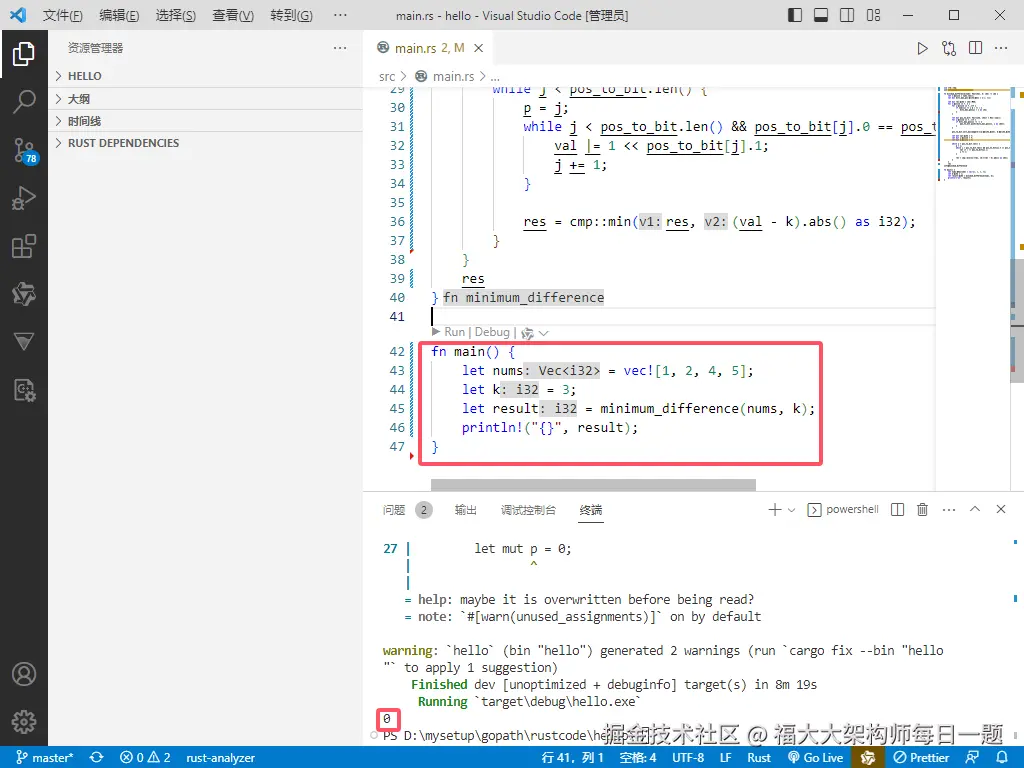Open the Manage gear settings
The height and width of the screenshot is (768, 1024).
point(24,722)
